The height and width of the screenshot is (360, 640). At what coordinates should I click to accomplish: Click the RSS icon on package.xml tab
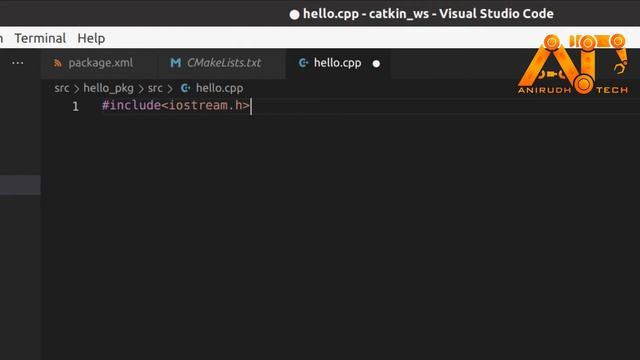[x=58, y=63]
